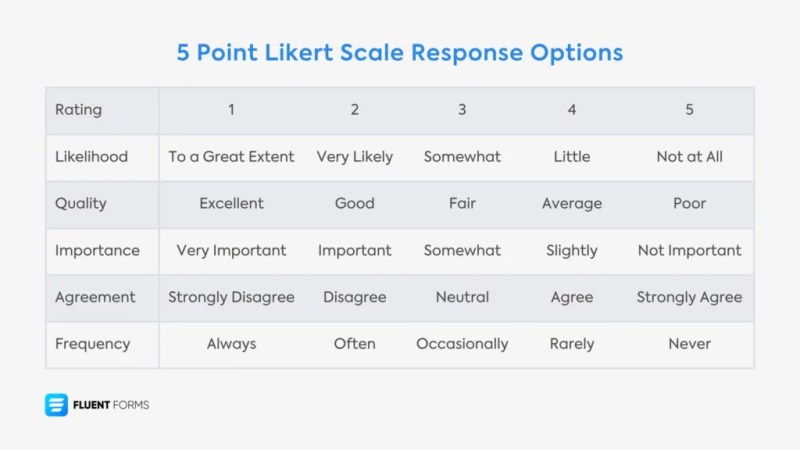800x450 pixels.
Task: Click the 'To a Great Extent' cell
Action: [231, 157]
